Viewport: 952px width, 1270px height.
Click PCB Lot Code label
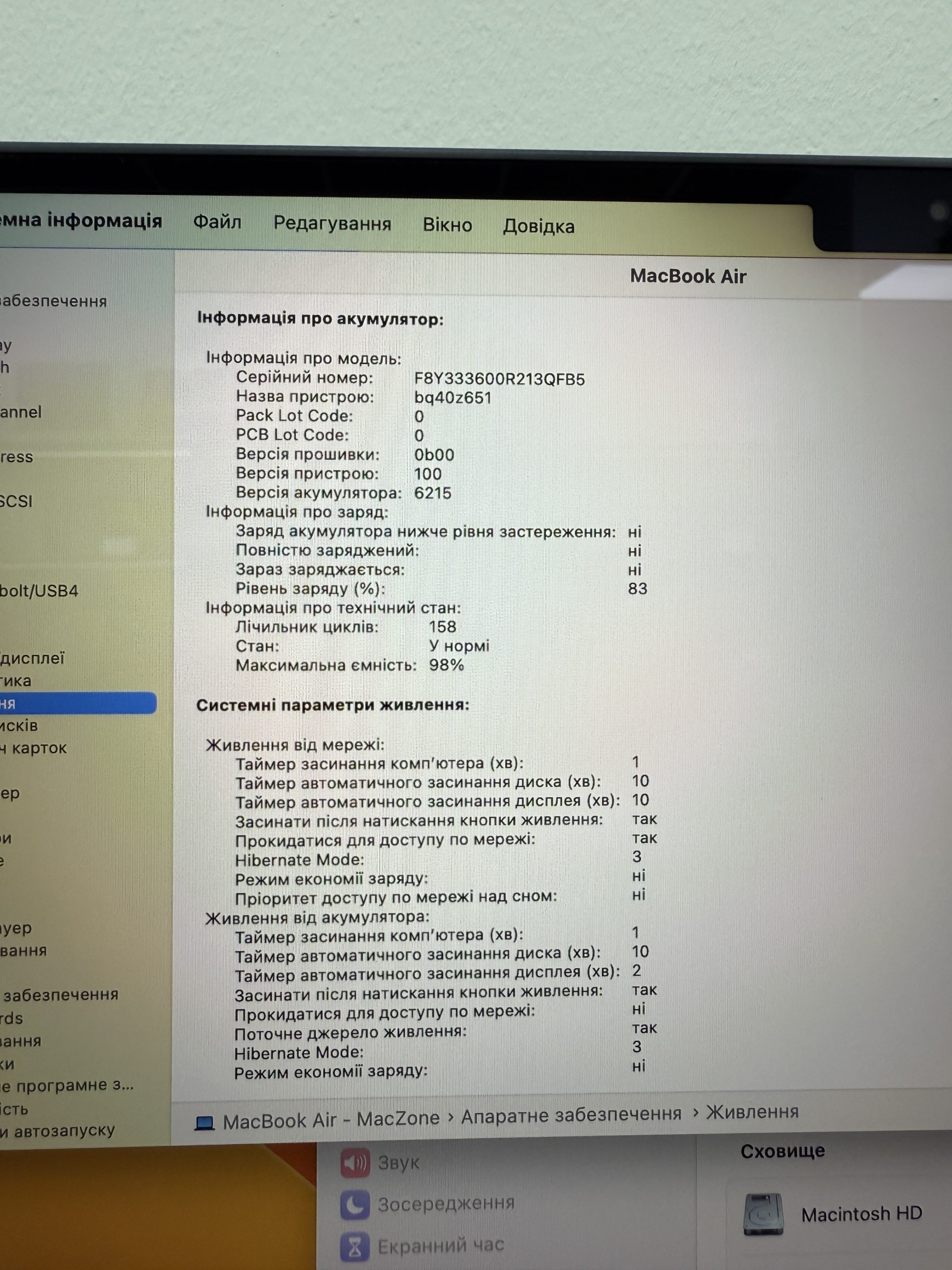click(x=292, y=435)
